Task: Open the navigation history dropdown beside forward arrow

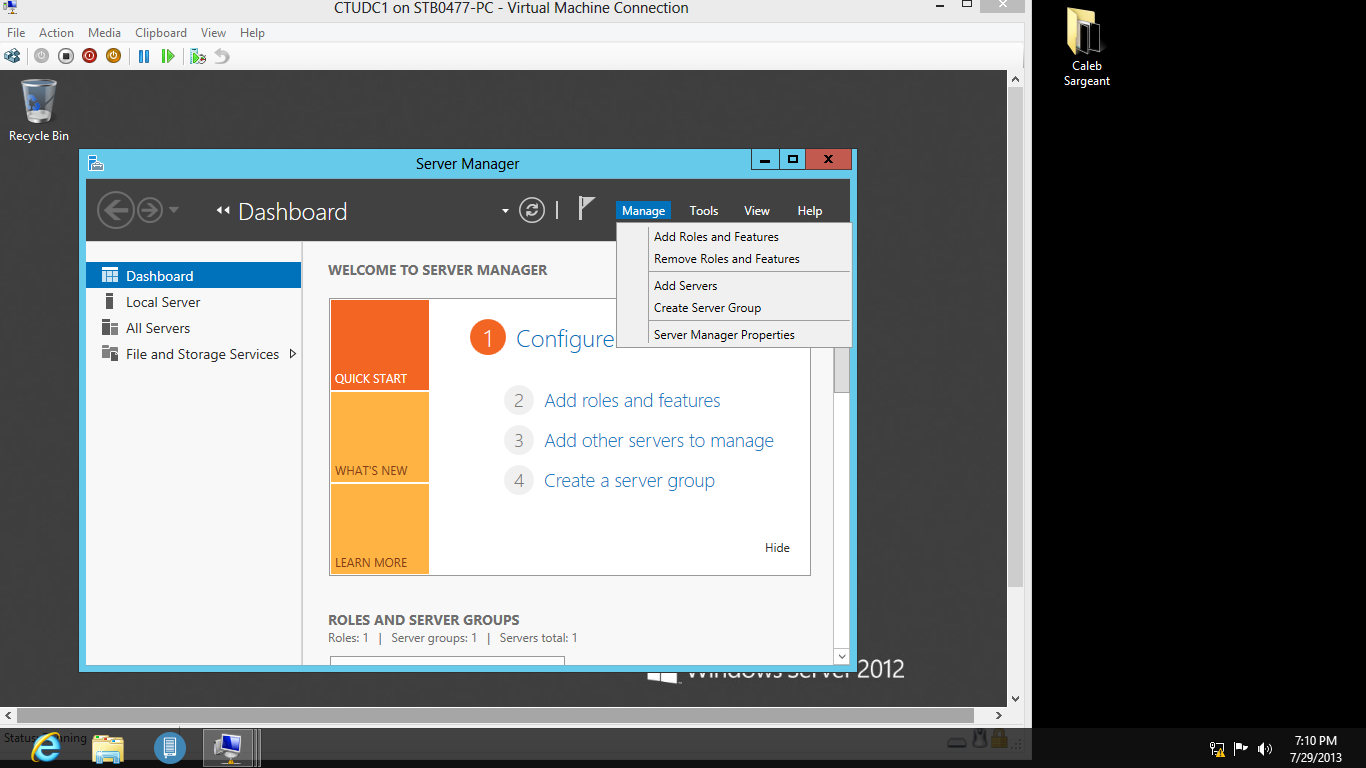Action: coord(174,210)
